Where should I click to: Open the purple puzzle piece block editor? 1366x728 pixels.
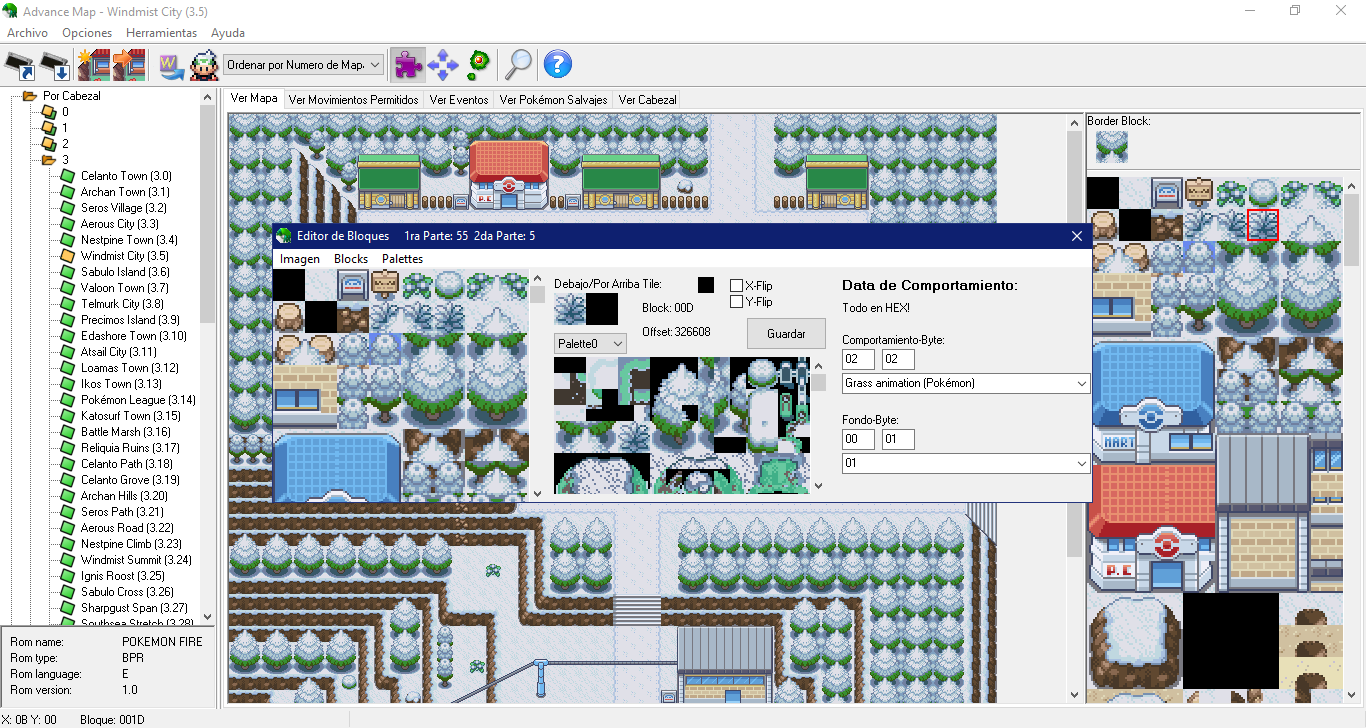click(x=407, y=65)
